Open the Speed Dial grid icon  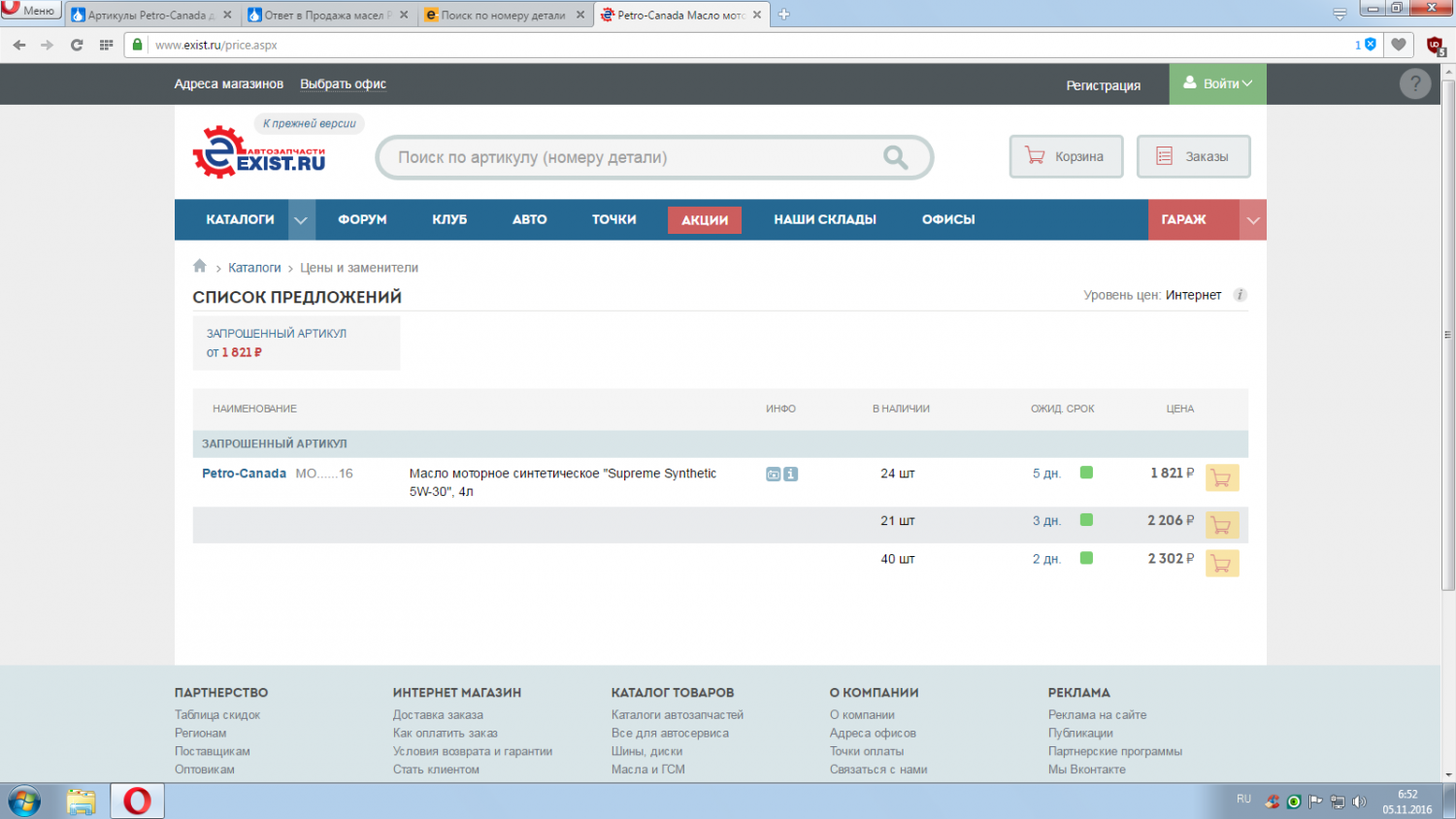point(106,45)
